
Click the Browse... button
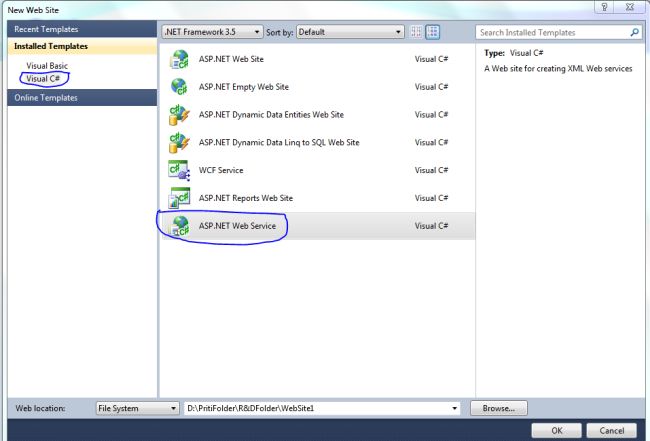[499, 408]
